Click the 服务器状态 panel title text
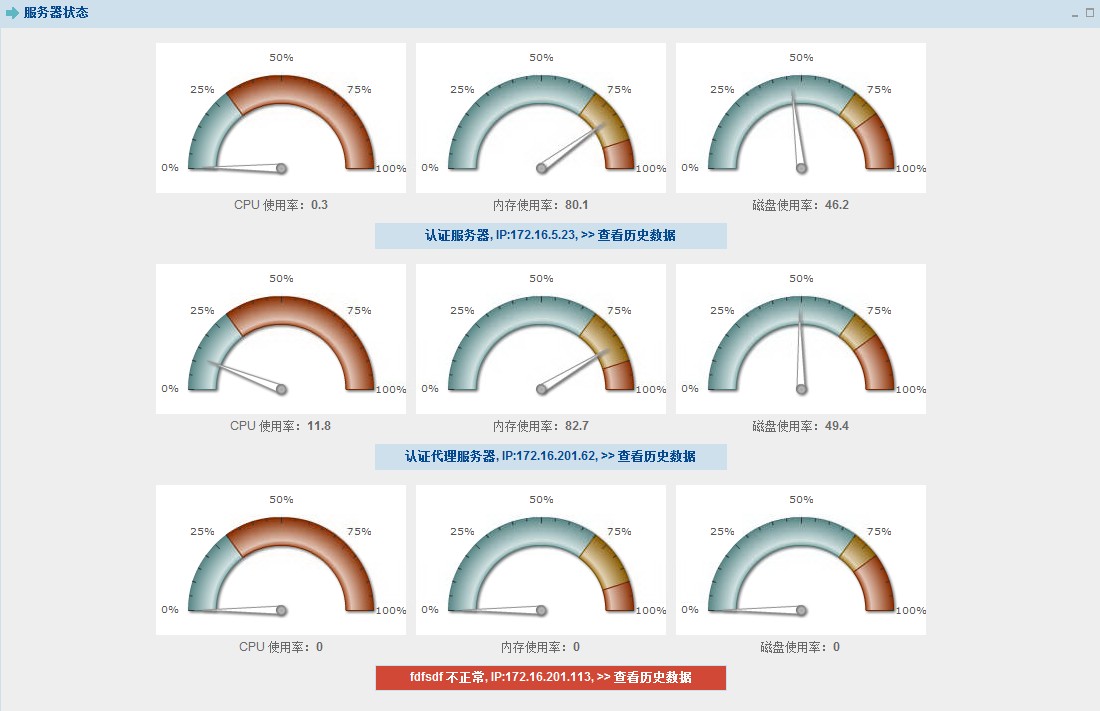Image resolution: width=1100 pixels, height=711 pixels. tap(56, 13)
